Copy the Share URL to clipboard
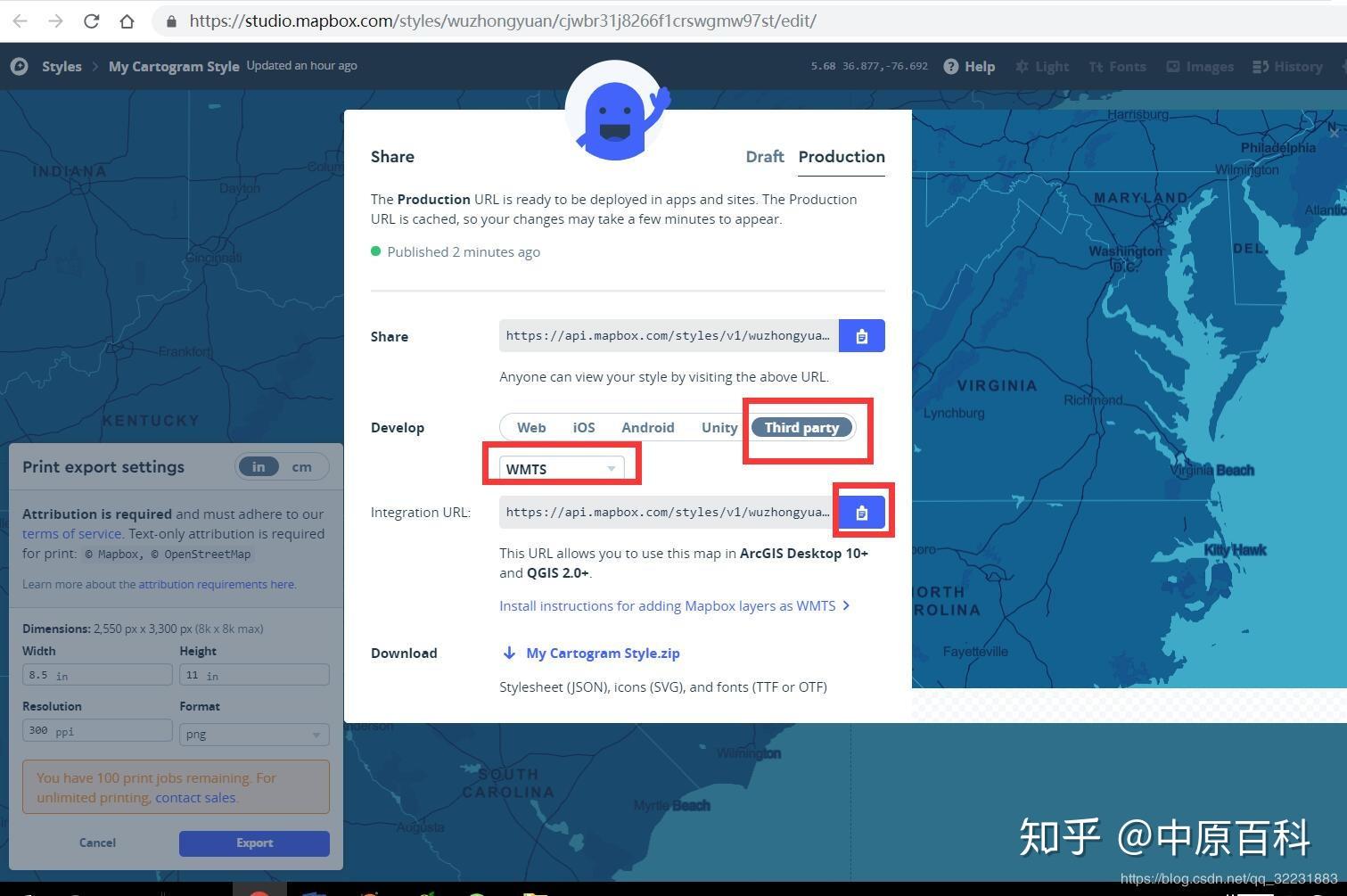The width and height of the screenshot is (1347, 896). click(861, 336)
